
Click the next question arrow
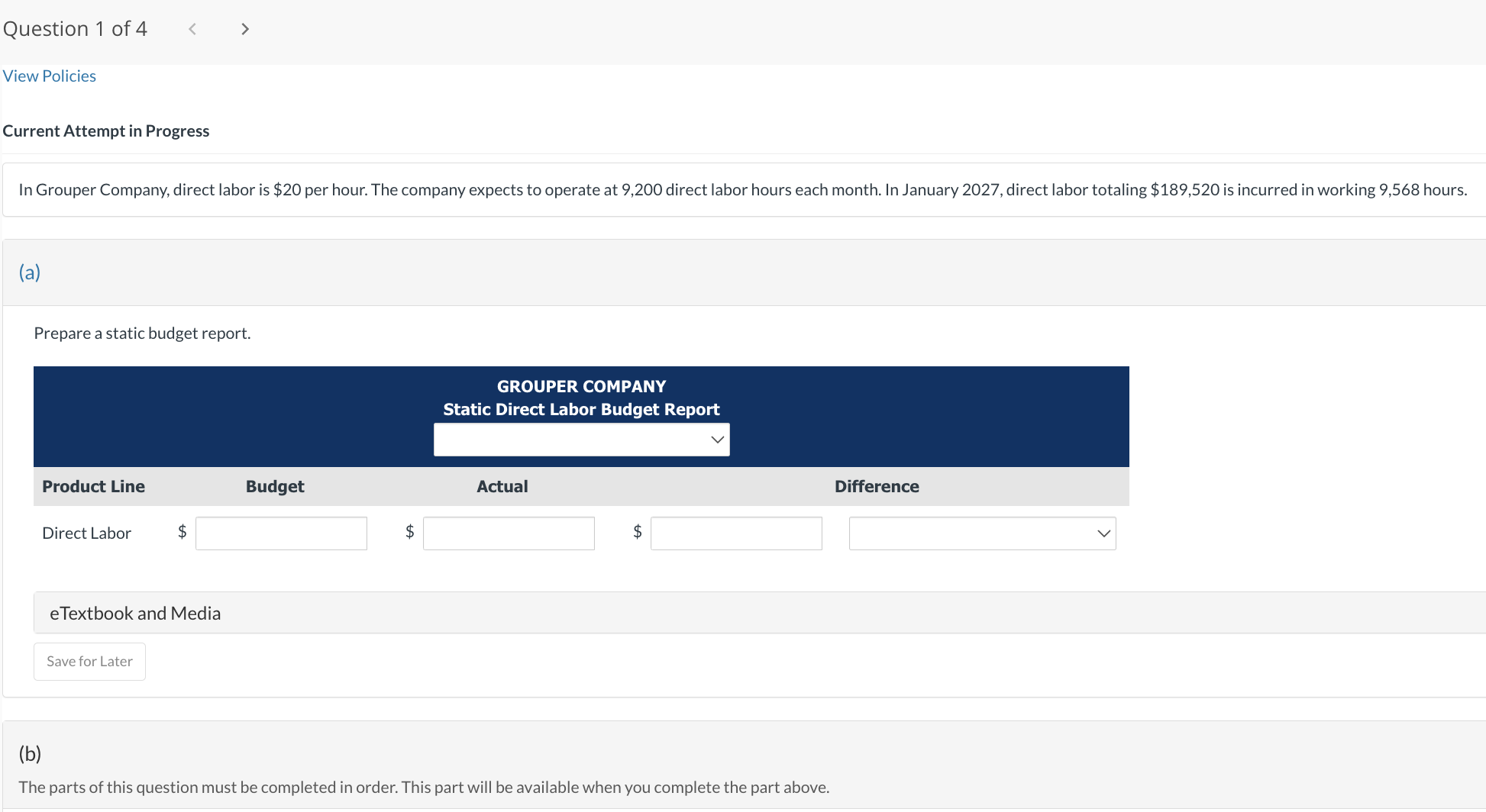click(x=245, y=28)
